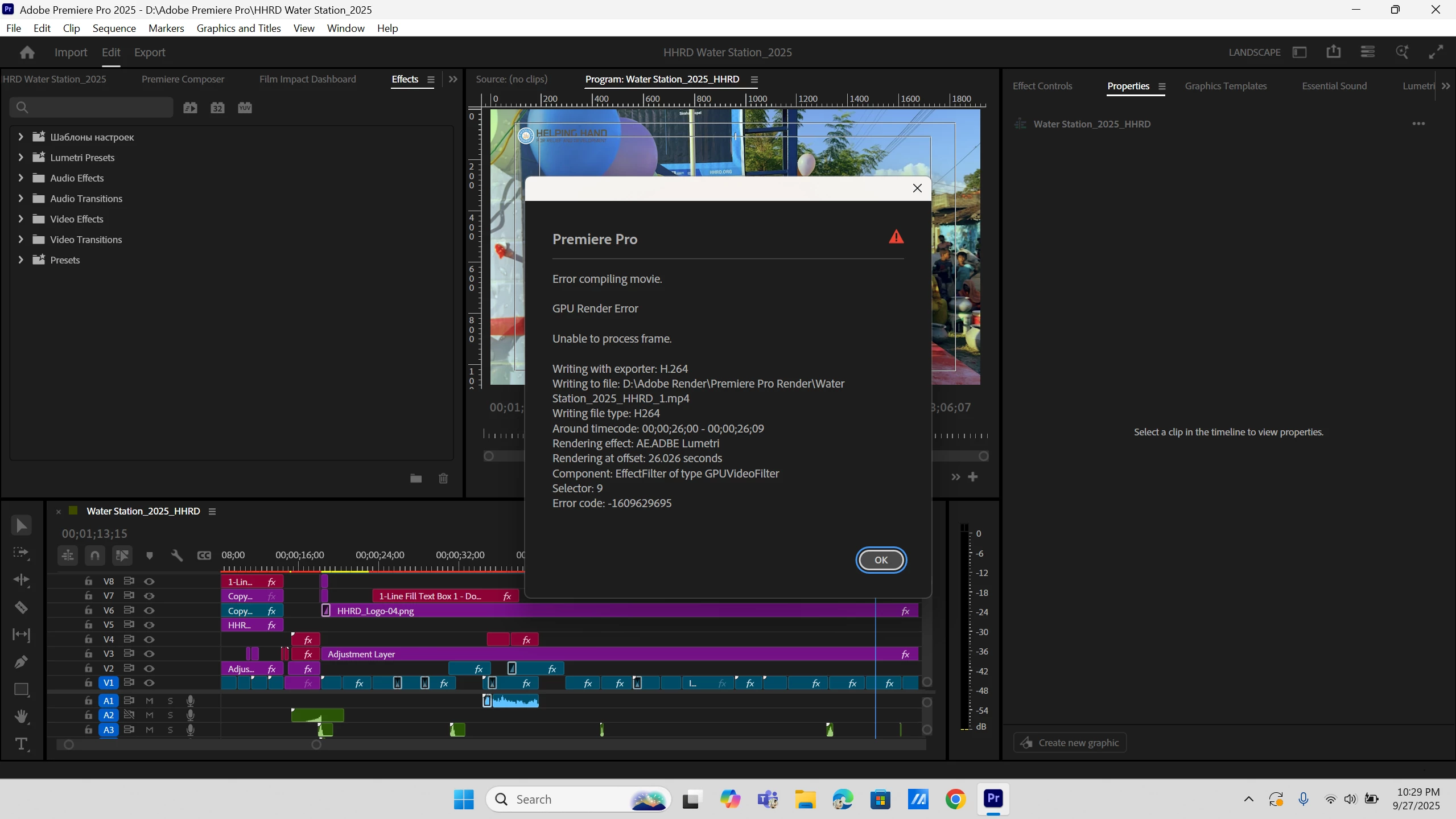This screenshot has width=1456, height=819.
Task: Open Quick Export share icon
Action: click(x=1333, y=52)
